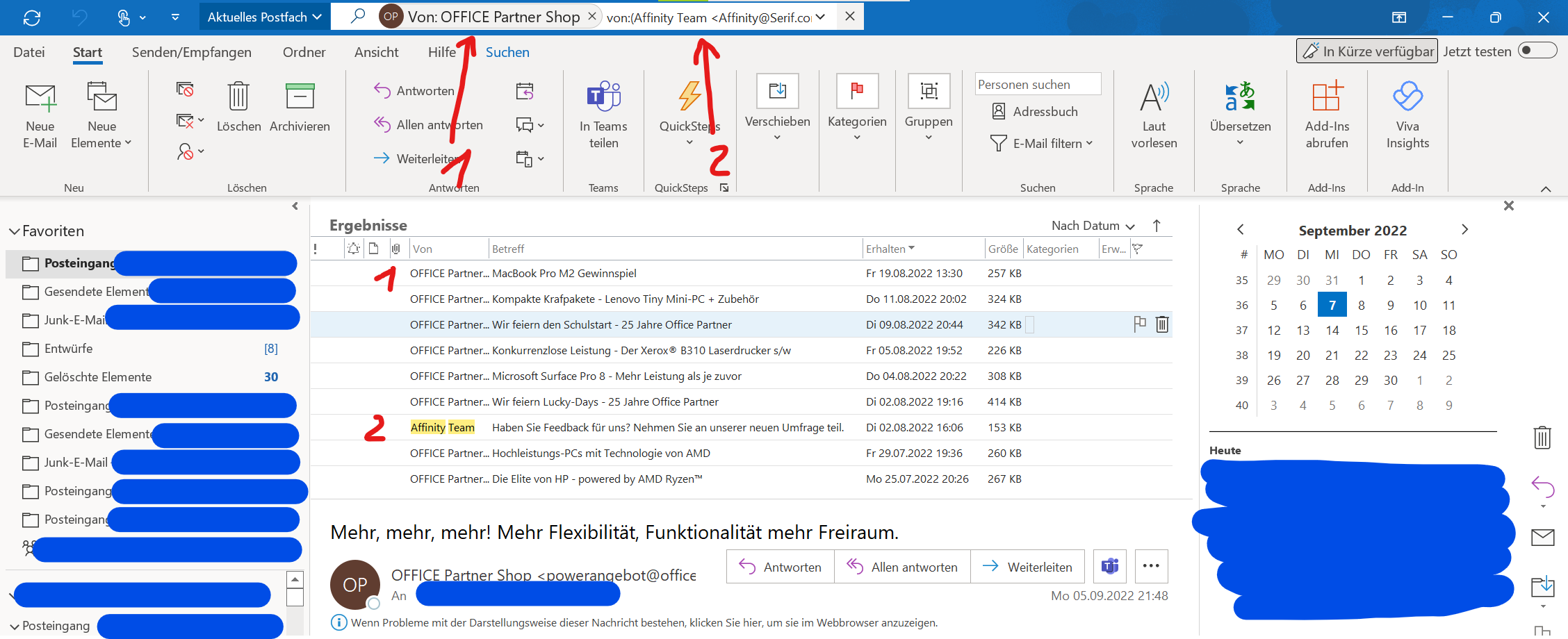This screenshot has width=1568, height=639.
Task: Open Viva Insights
Action: click(x=1407, y=116)
